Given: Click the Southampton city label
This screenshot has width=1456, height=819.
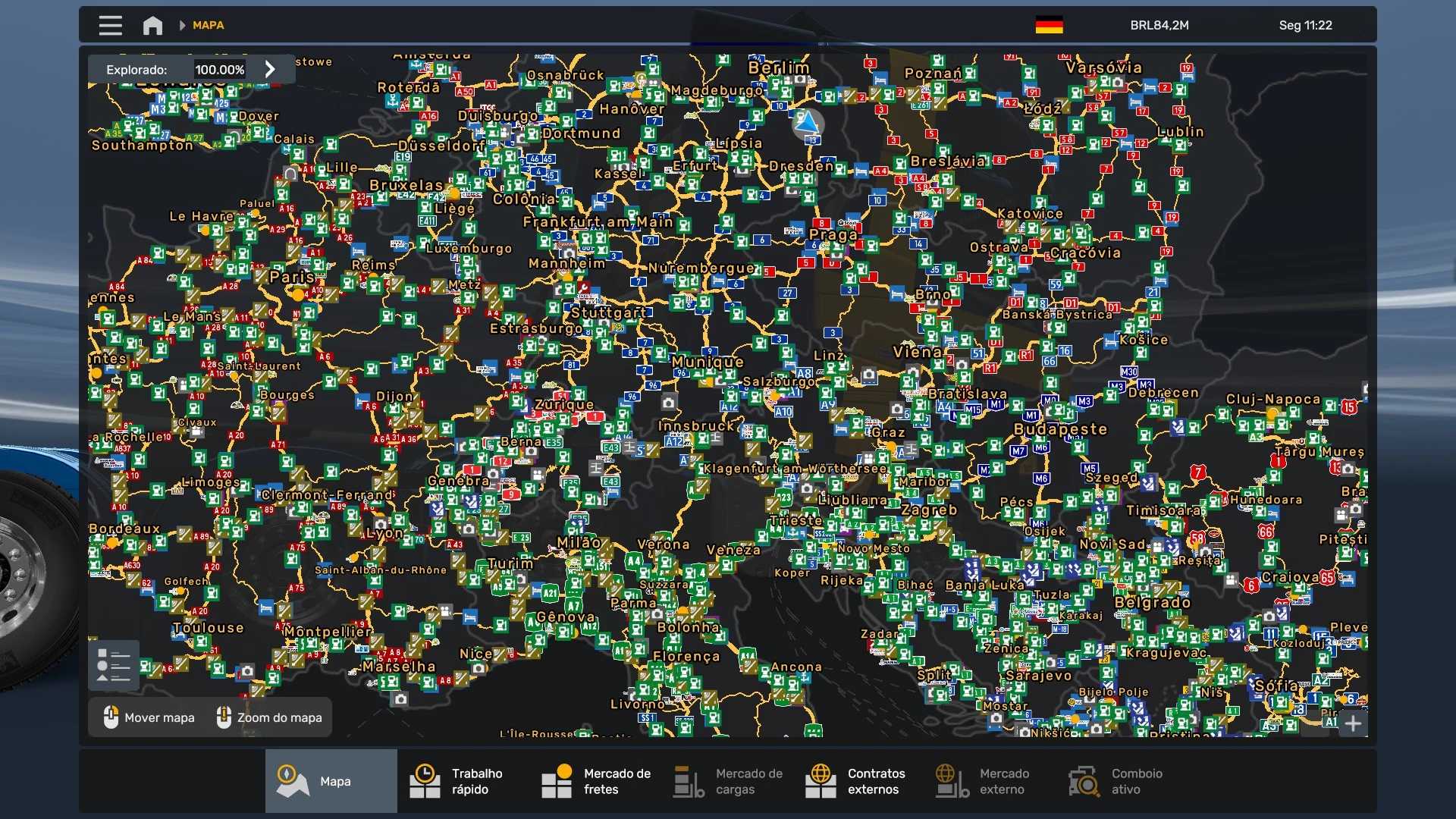Looking at the screenshot, I should point(142,145).
